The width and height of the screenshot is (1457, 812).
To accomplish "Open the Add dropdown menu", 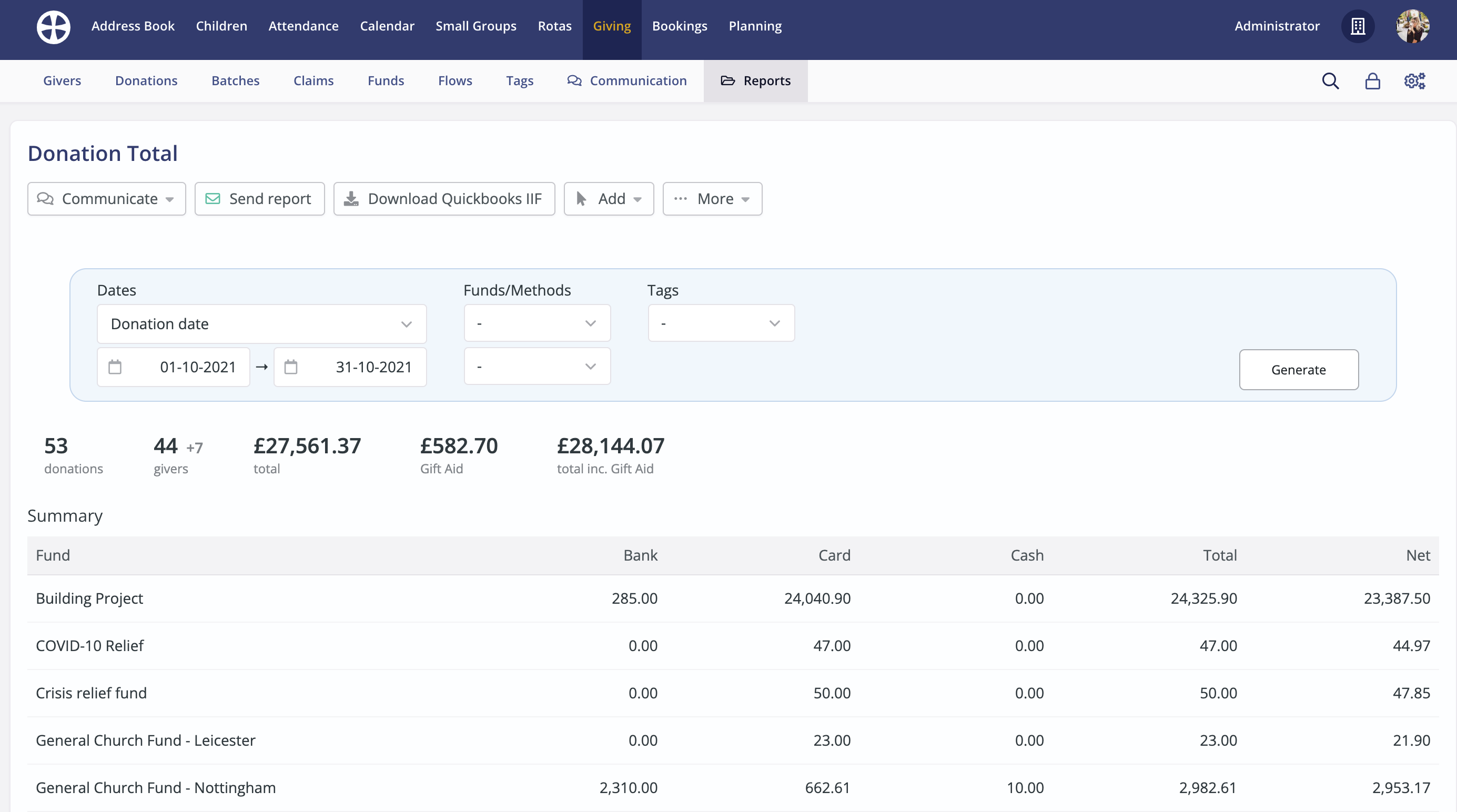I will (x=609, y=198).
